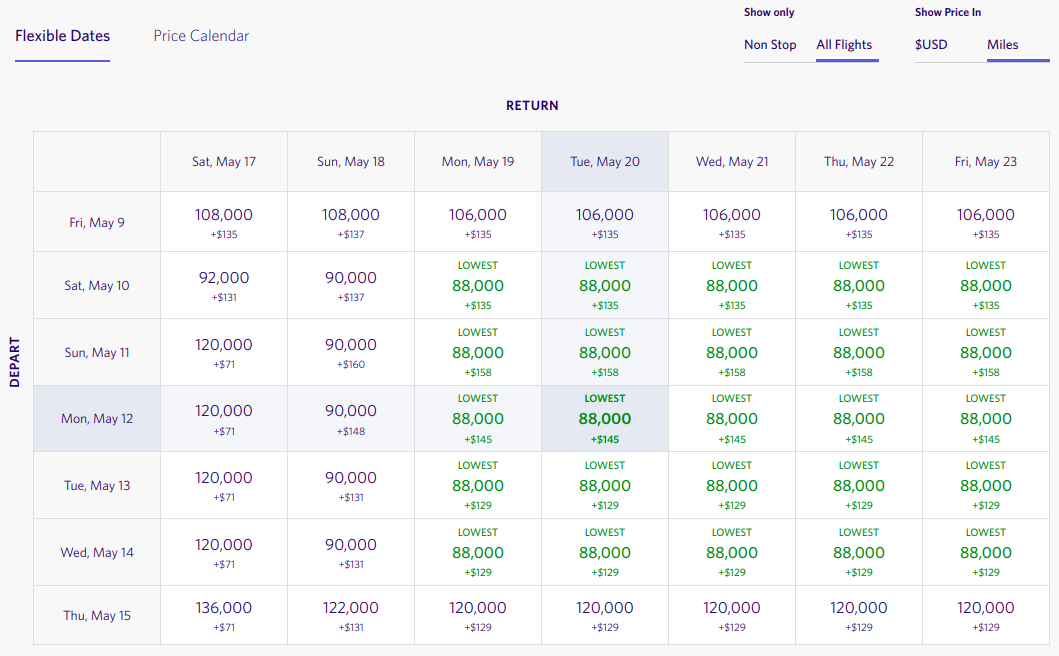This screenshot has height=656, width=1059.
Task: Choose May 15 to May 23 fare 120,000
Action: click(985, 615)
